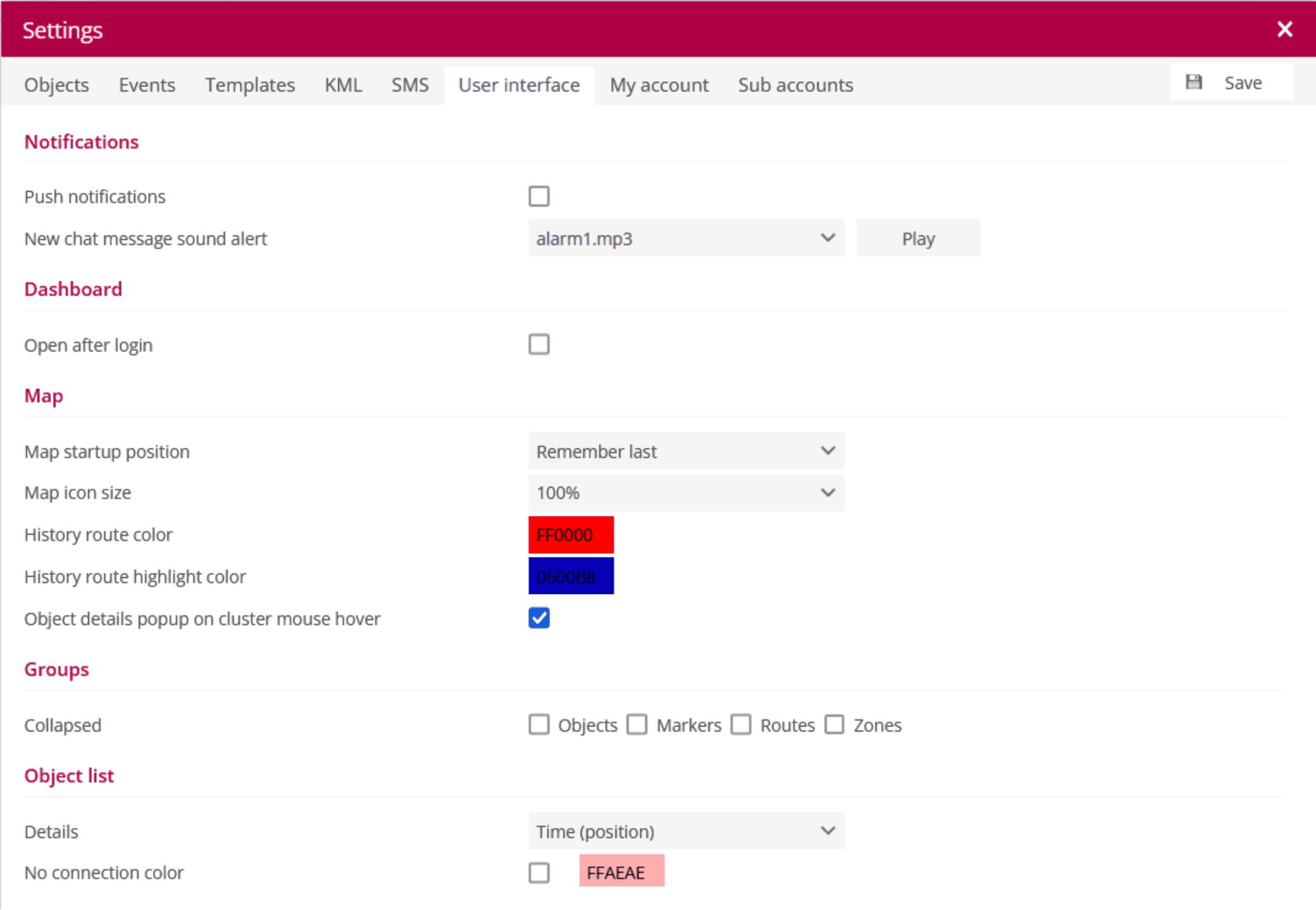This screenshot has width=1316, height=910.
Task: Open Map startup position dropdown
Action: (x=685, y=451)
